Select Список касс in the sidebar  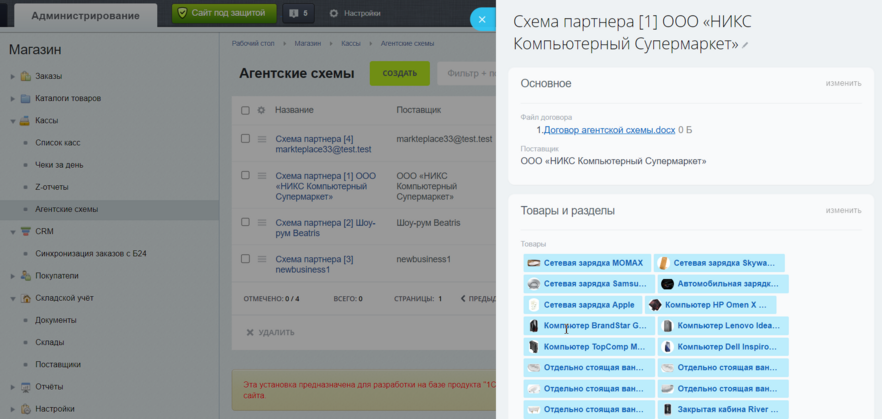pyautogui.click(x=57, y=143)
